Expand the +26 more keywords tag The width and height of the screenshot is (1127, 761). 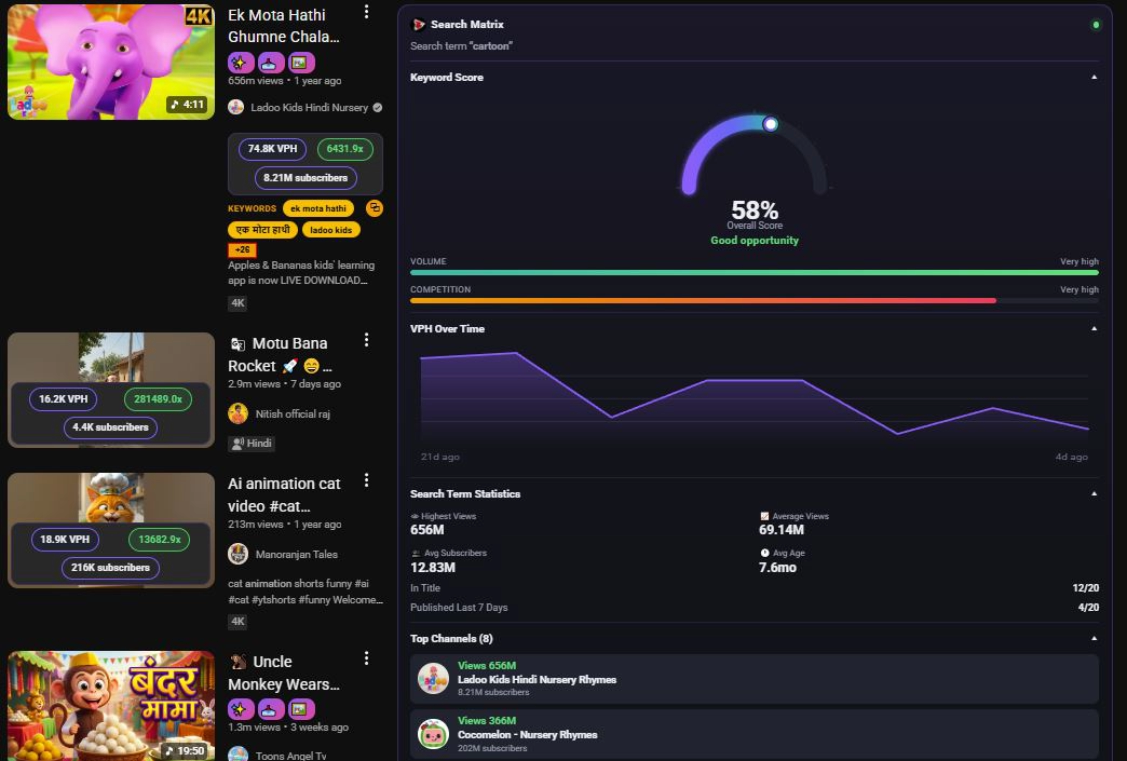(x=242, y=250)
